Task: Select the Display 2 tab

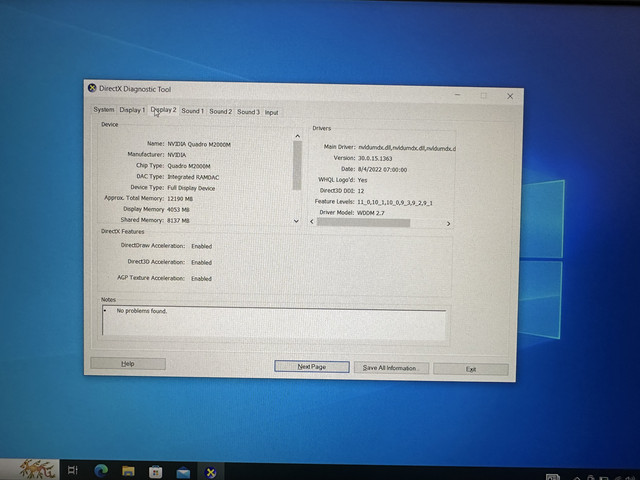Action: coord(163,110)
